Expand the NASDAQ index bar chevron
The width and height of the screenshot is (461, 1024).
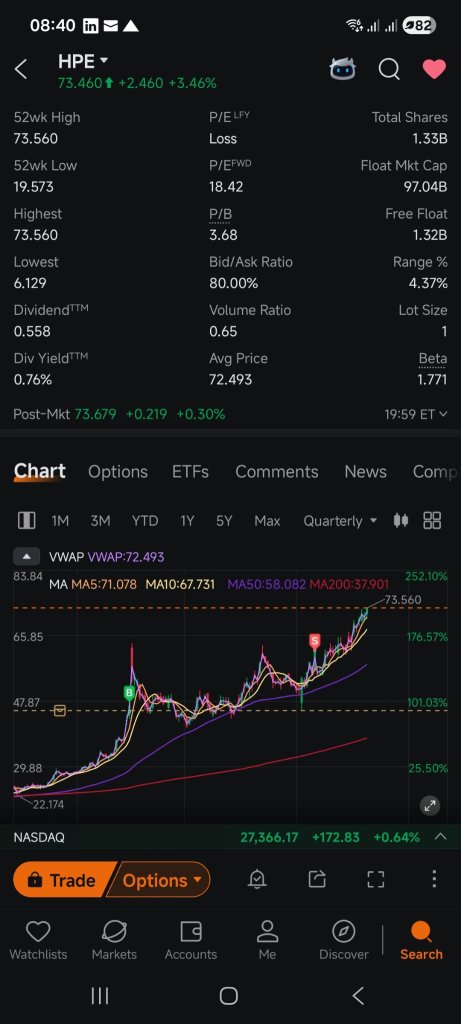(441, 837)
